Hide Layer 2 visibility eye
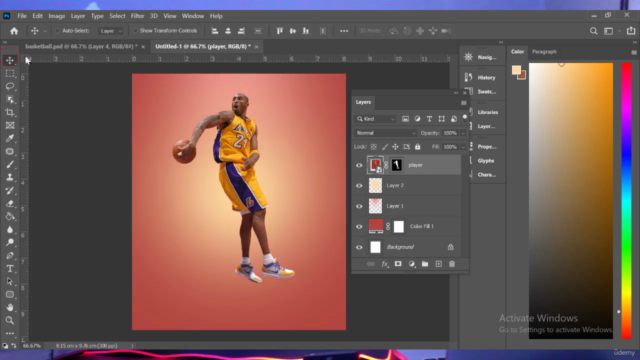 pyautogui.click(x=359, y=186)
